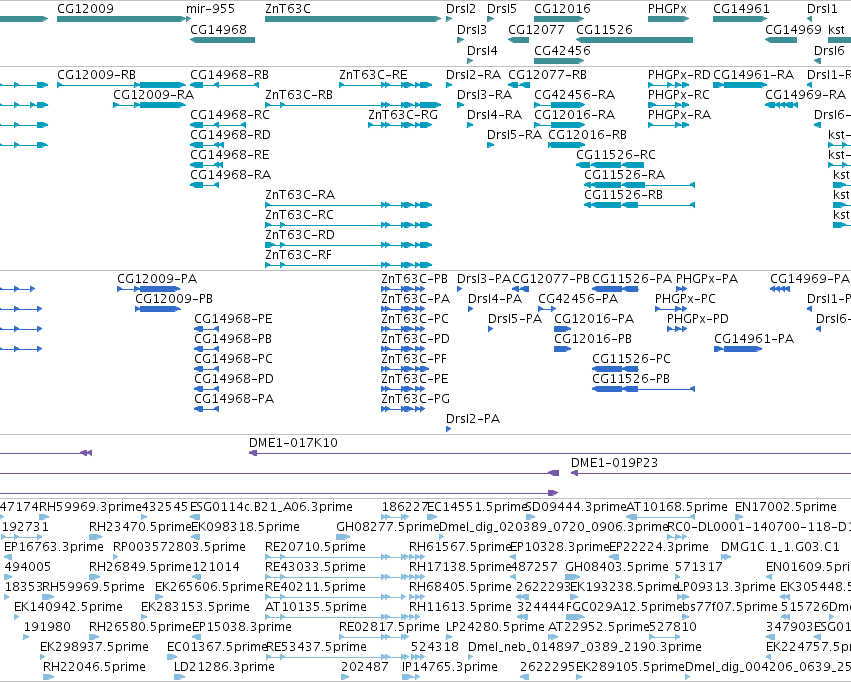Click EST AT10168.5prime

tap(677, 507)
